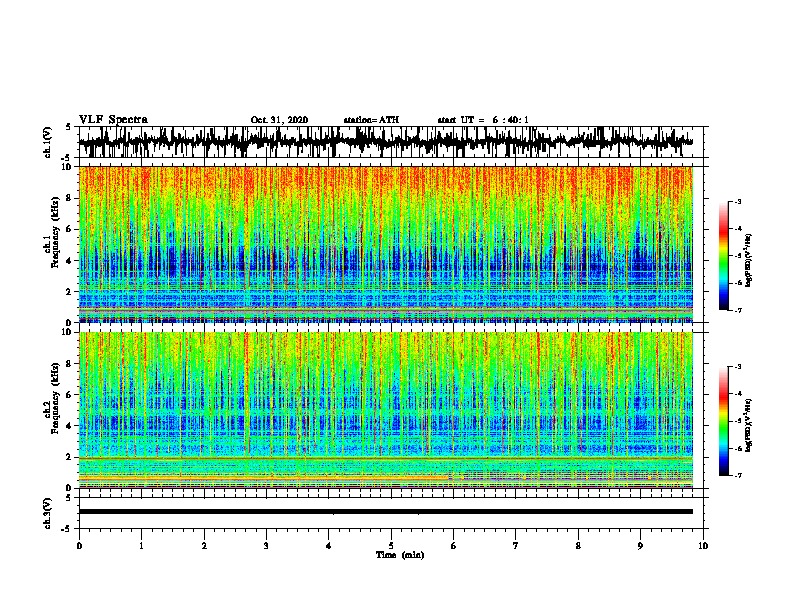Screen dimensions: 792x612
Task: Click the "-7" tick on the ch.1 colorbar
Action: coord(737,311)
